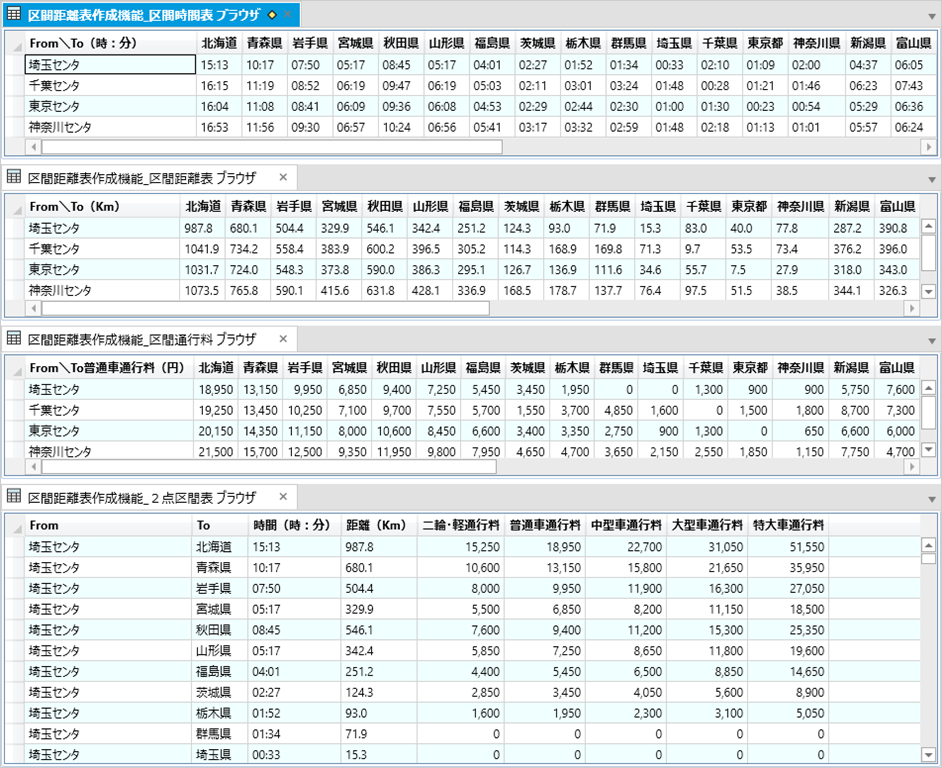Click the table icon on the 2点区間表 tab
942x768 pixels.
click(14, 496)
